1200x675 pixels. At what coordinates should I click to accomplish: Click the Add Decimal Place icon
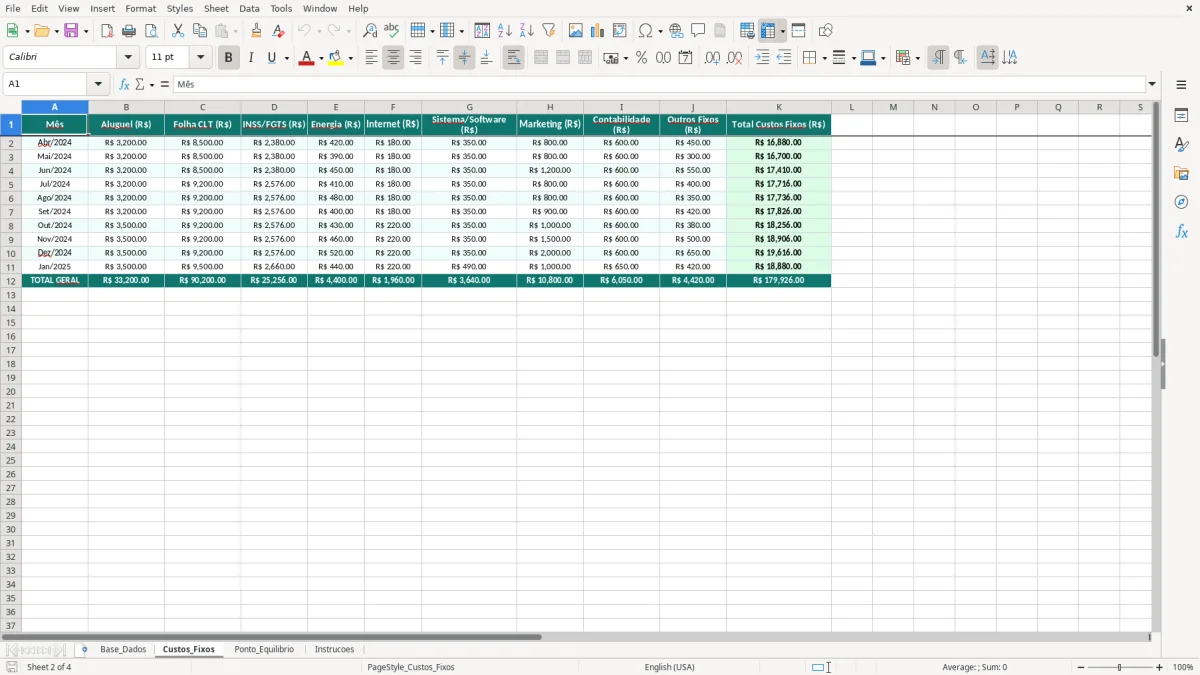pos(712,58)
